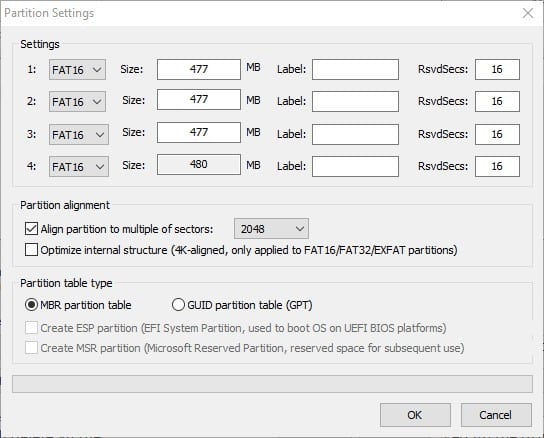544x438 pixels.
Task: Open file system dropdown for partition 2
Action: [x=77, y=101]
